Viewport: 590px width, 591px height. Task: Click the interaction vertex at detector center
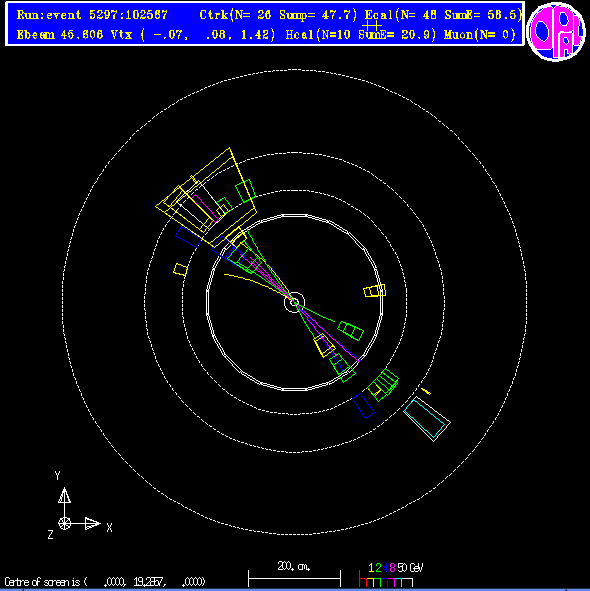tap(294, 302)
